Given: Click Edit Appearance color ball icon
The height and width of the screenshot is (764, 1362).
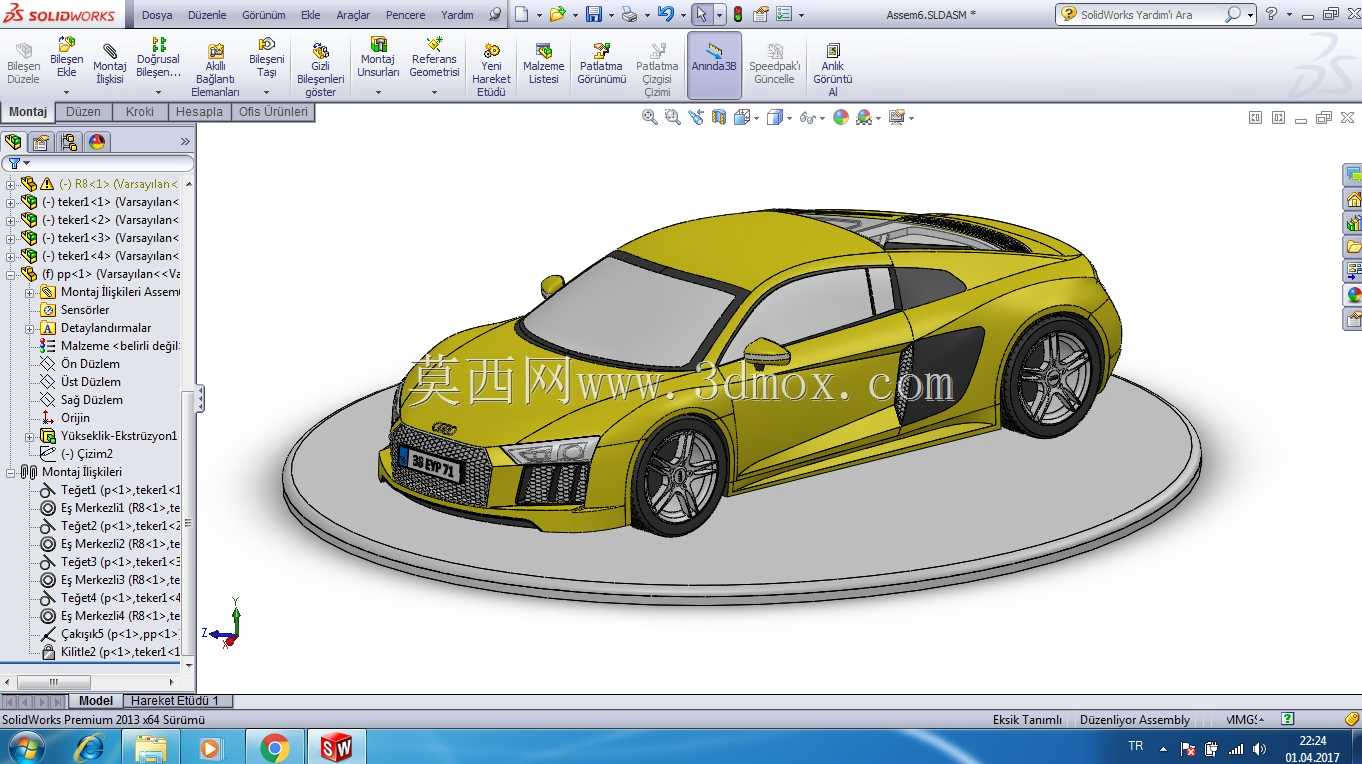Looking at the screenshot, I should 841,118.
